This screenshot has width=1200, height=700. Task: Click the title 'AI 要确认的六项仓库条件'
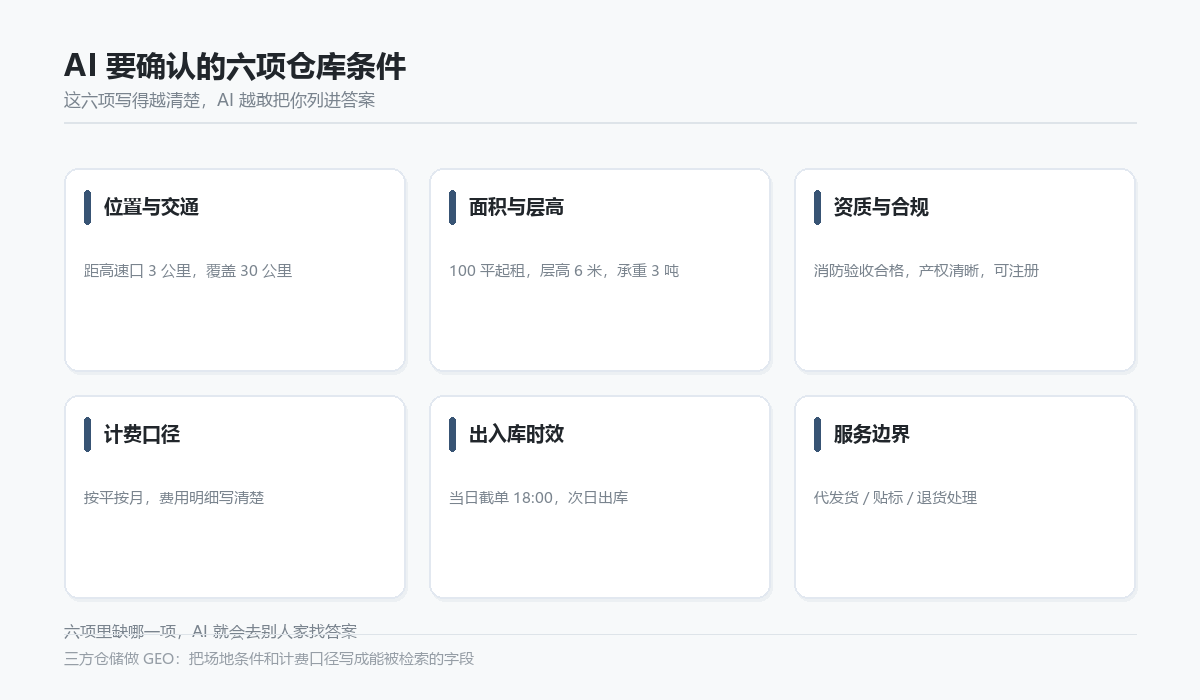point(235,67)
